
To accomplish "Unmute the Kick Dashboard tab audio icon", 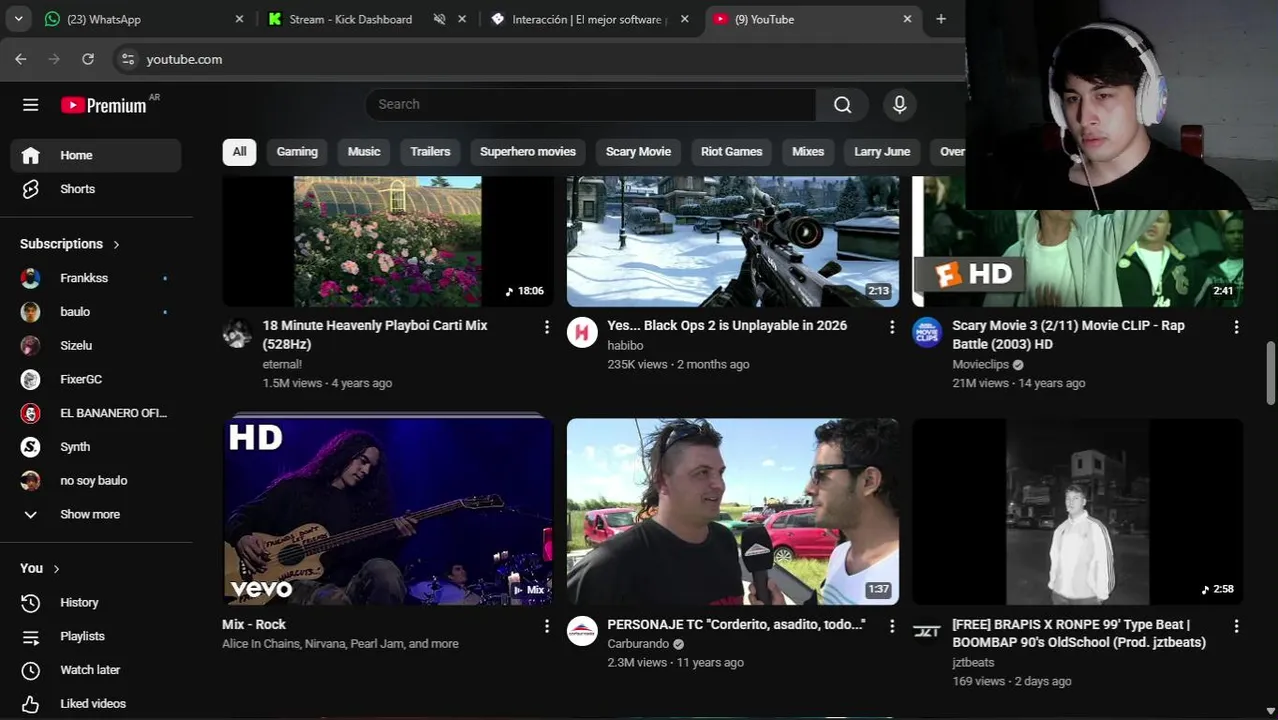I will point(439,19).
